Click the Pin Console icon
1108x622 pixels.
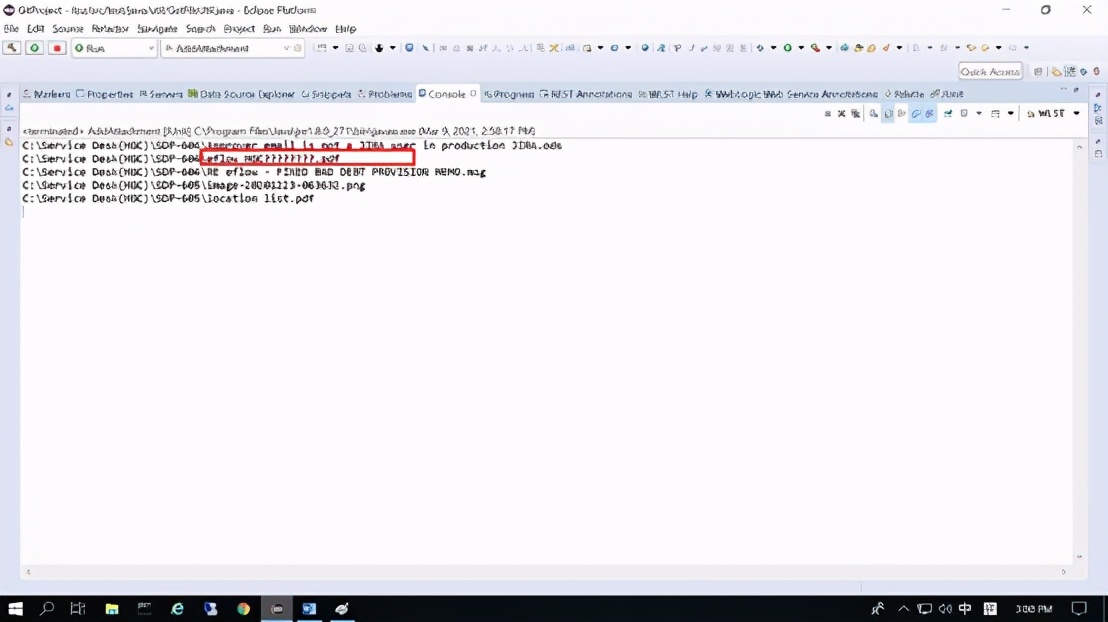tap(948, 114)
